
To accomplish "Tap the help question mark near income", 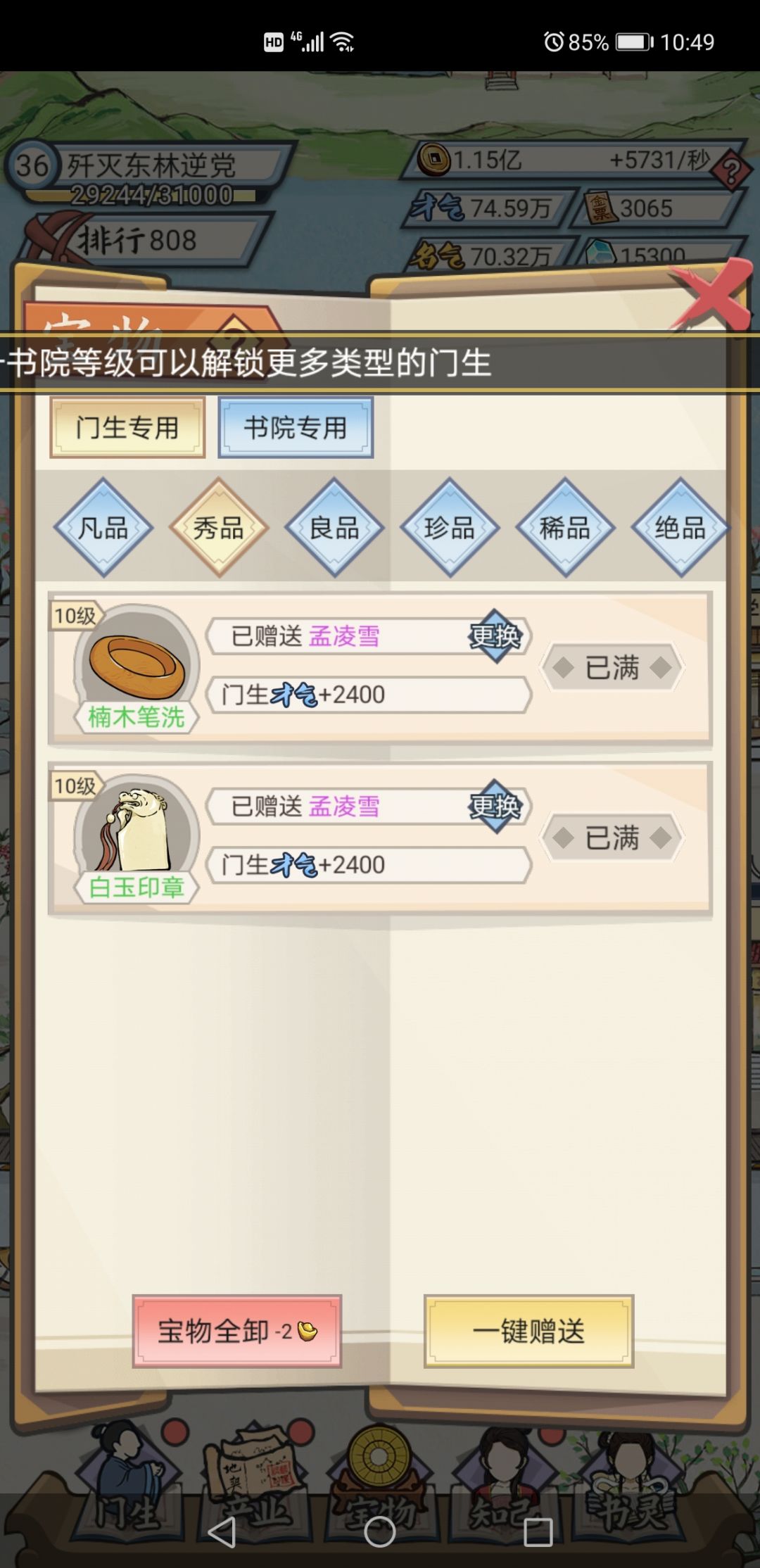I will pyautogui.click(x=730, y=170).
